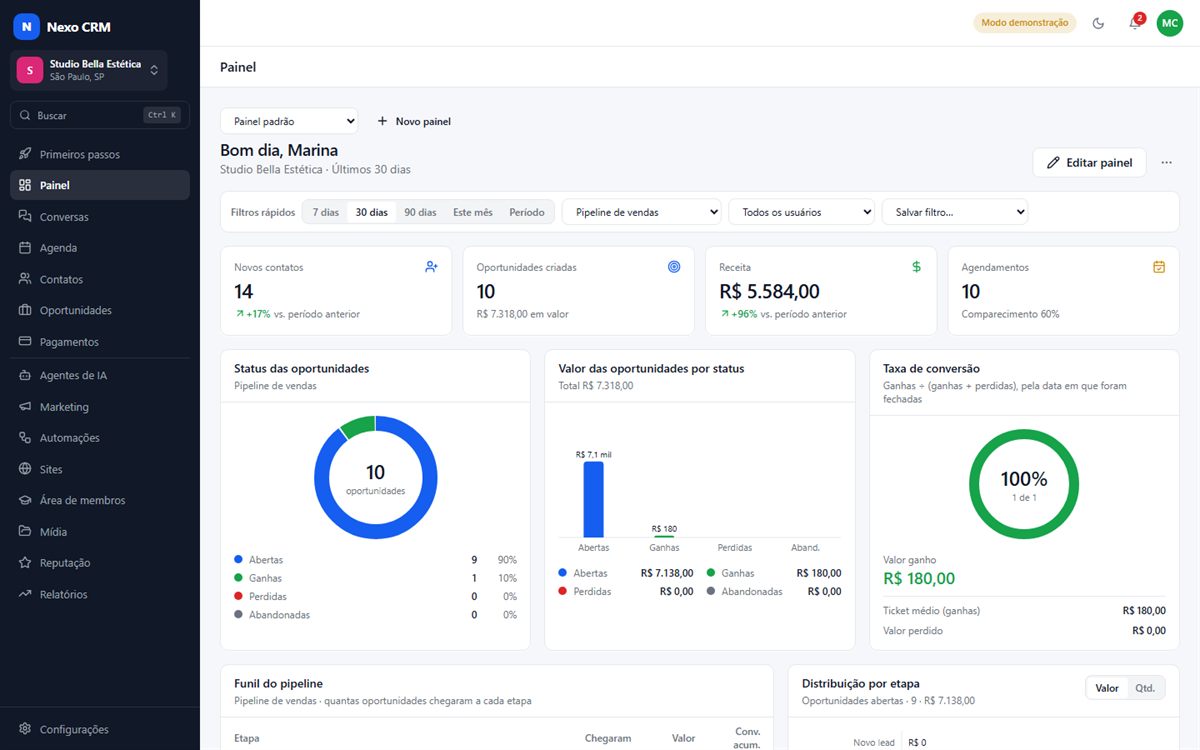Focus the Buscar search field

[100, 115]
